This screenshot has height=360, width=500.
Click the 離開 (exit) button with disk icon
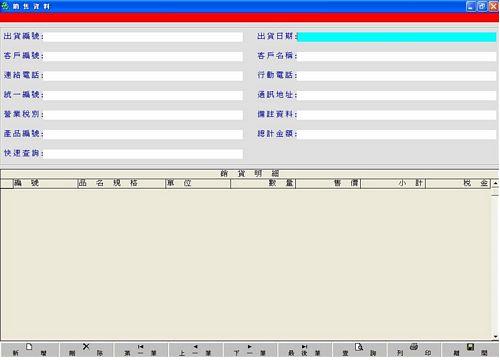click(470, 350)
